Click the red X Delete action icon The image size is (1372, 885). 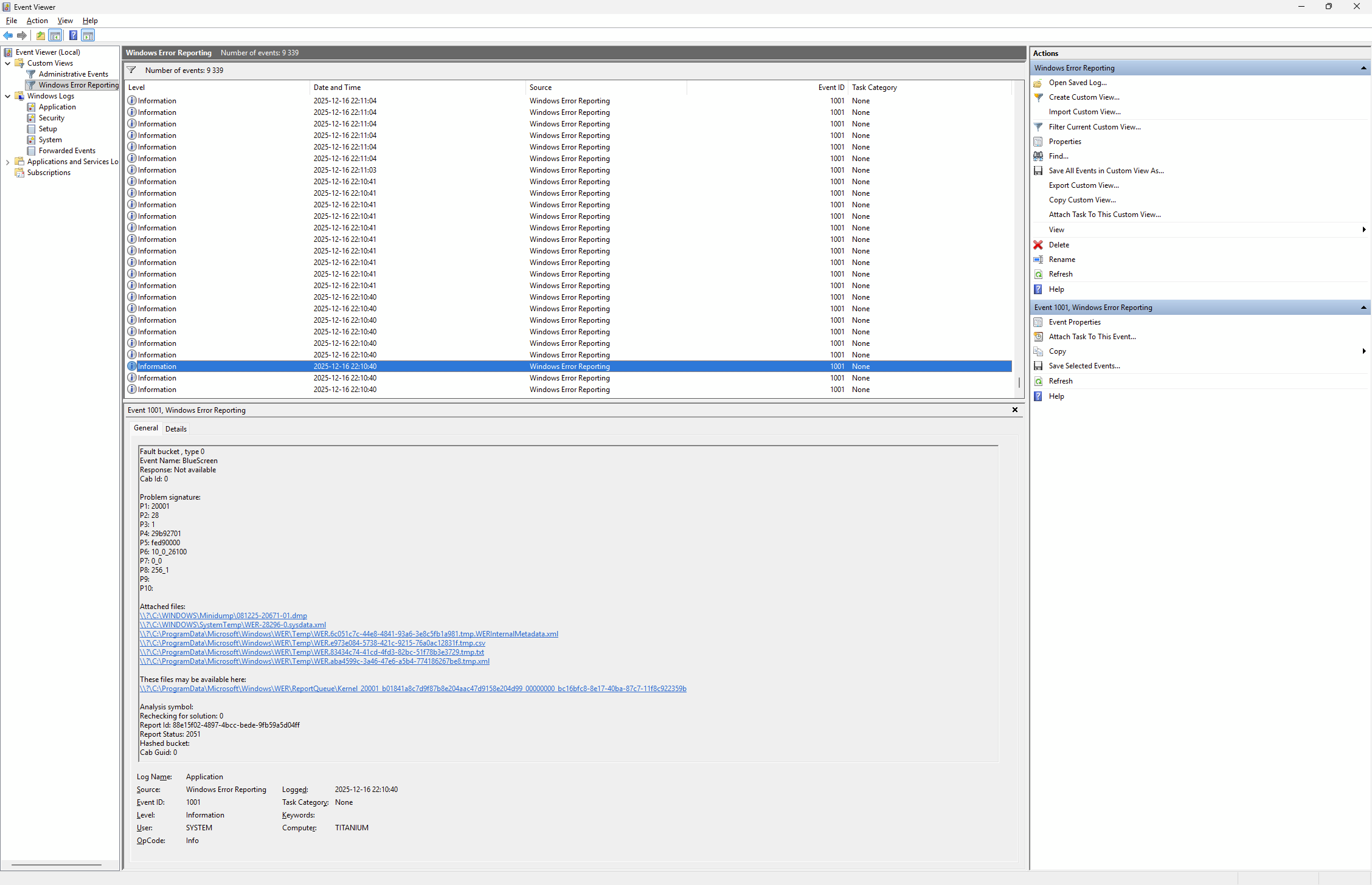pos(1038,245)
